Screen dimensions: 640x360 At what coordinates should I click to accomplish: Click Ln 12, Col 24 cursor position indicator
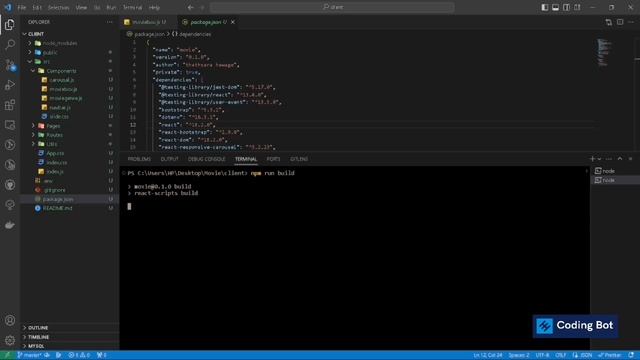pyautogui.click(x=488, y=355)
